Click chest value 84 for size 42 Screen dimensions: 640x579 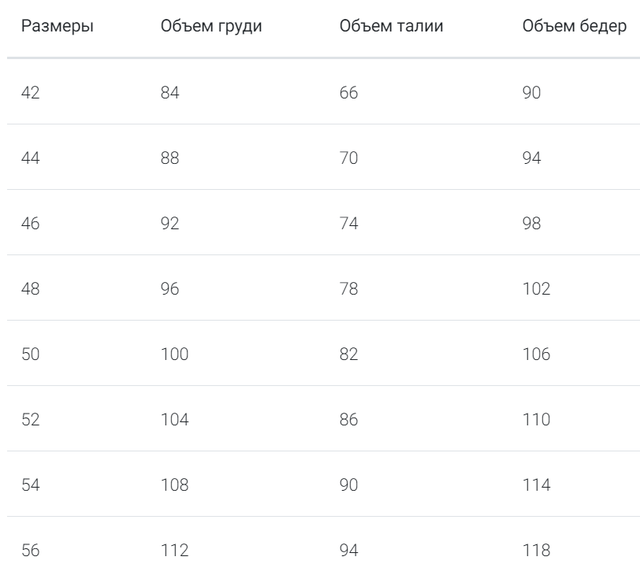coord(170,93)
